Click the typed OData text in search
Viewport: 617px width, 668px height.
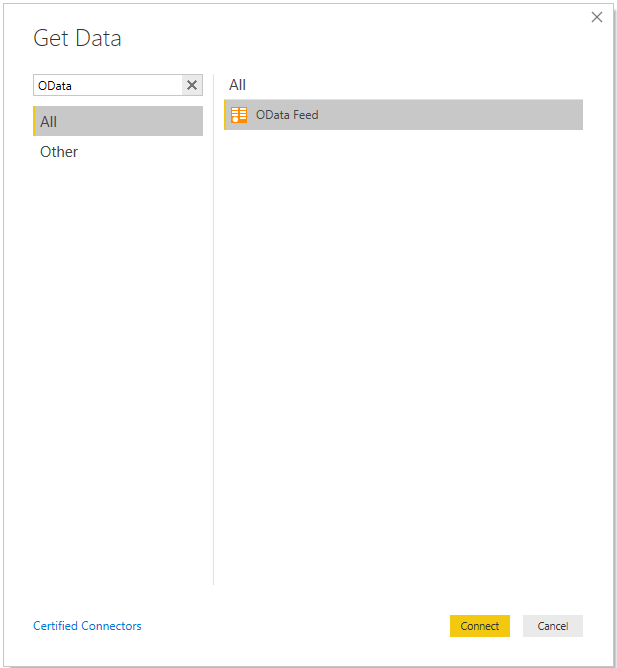pos(55,86)
